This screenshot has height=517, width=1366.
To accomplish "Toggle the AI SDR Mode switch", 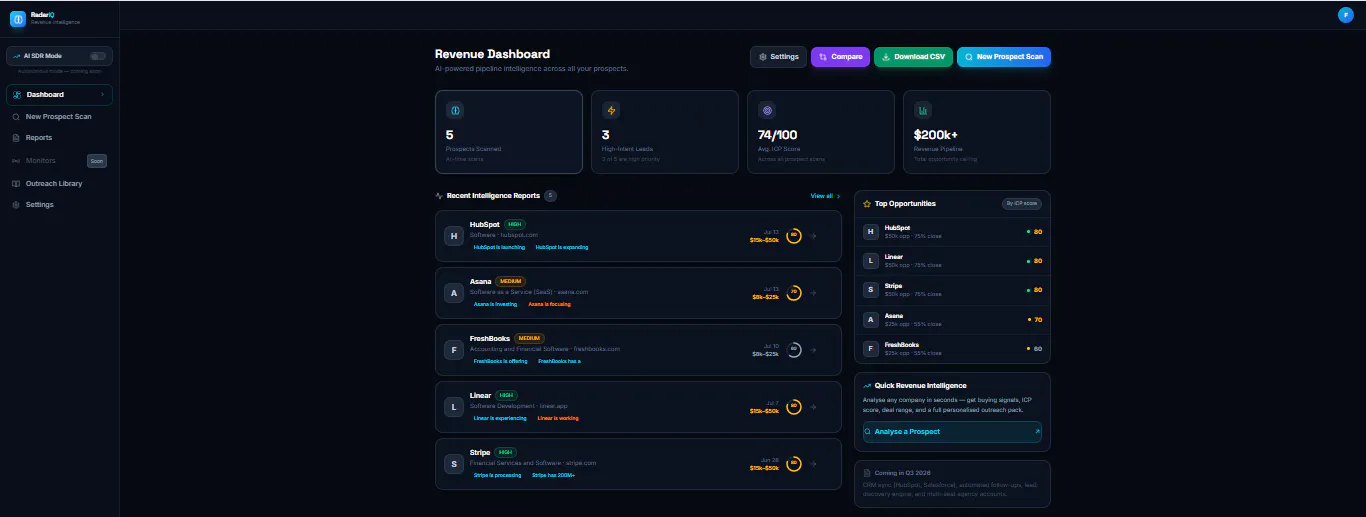I will tap(98, 56).
